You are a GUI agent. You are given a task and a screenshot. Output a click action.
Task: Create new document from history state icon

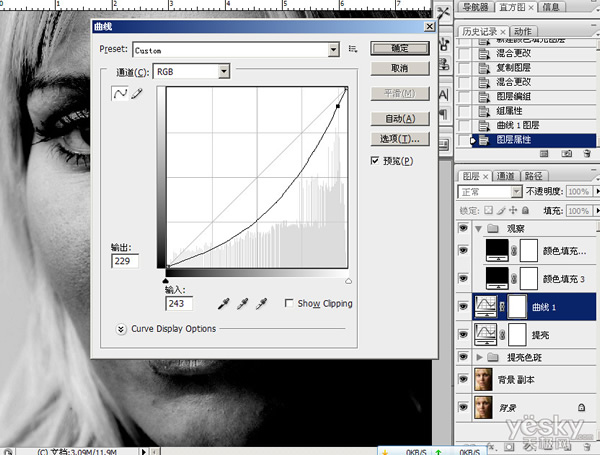[544, 153]
